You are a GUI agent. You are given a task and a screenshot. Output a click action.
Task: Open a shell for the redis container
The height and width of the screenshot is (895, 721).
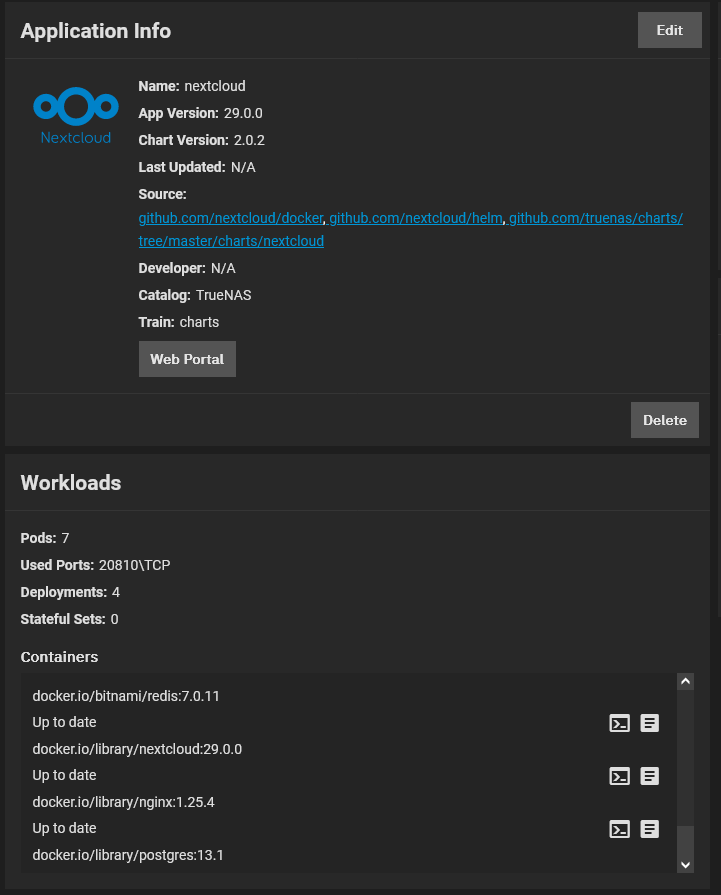pyautogui.click(x=619, y=723)
